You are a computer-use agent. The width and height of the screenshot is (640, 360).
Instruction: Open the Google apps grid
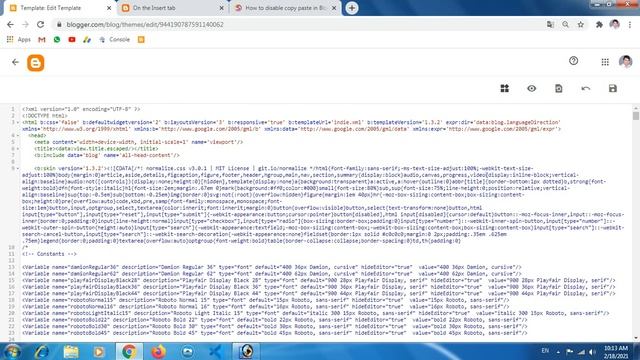pyautogui.click(x=605, y=62)
